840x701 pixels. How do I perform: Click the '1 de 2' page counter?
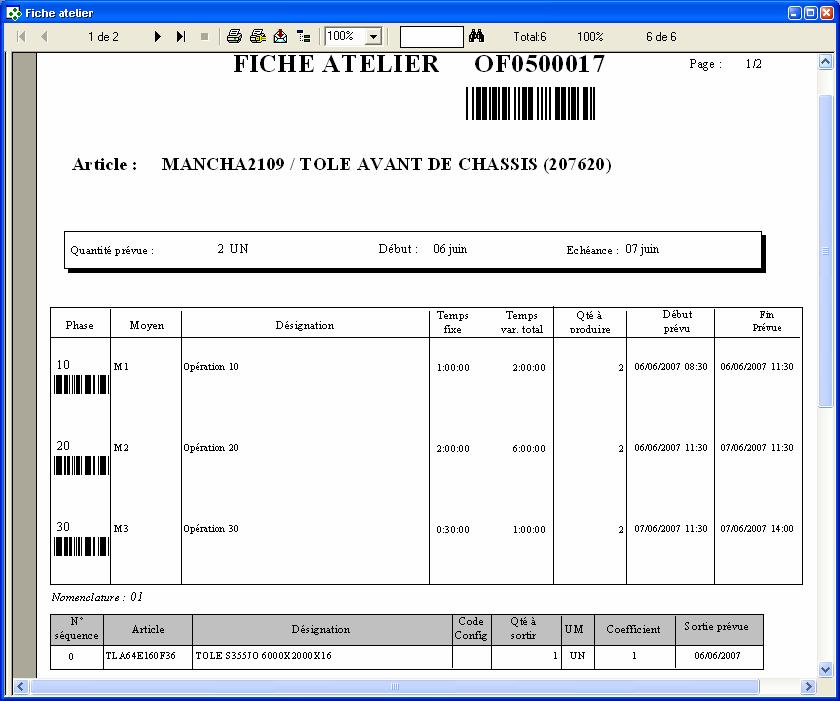coord(103,37)
